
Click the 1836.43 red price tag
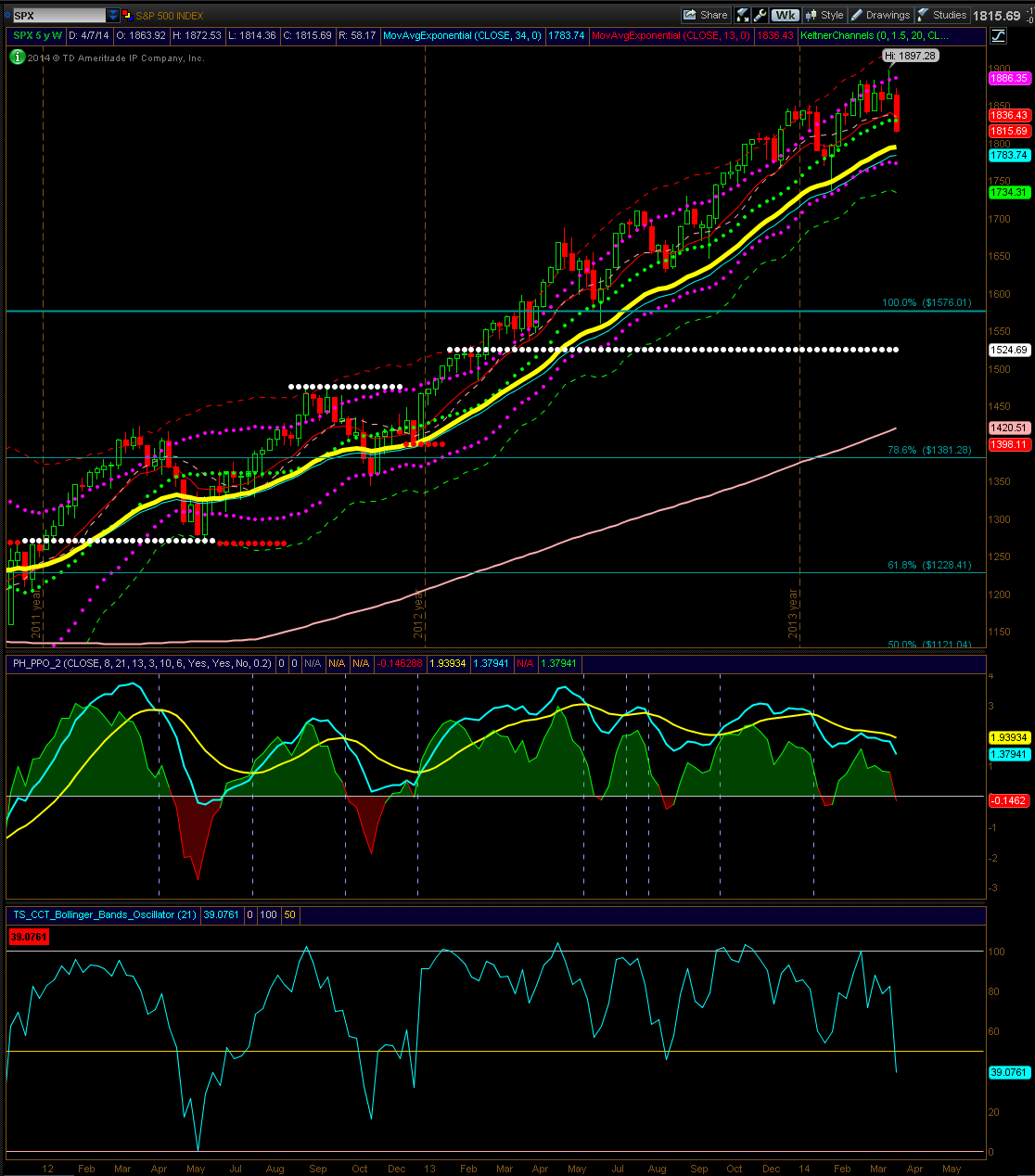(1009, 115)
